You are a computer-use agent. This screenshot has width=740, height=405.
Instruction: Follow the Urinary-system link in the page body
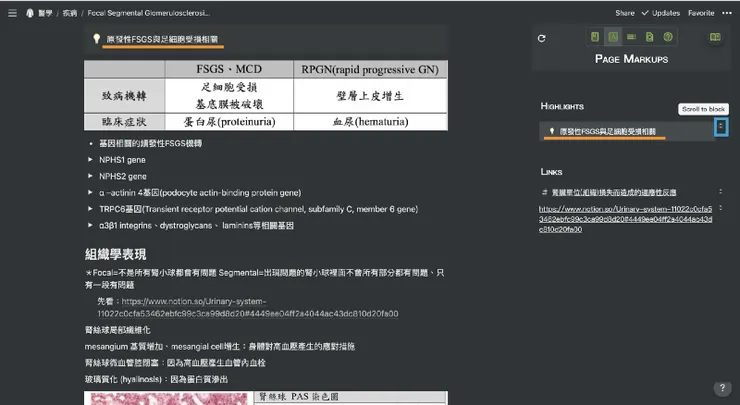click(248, 307)
